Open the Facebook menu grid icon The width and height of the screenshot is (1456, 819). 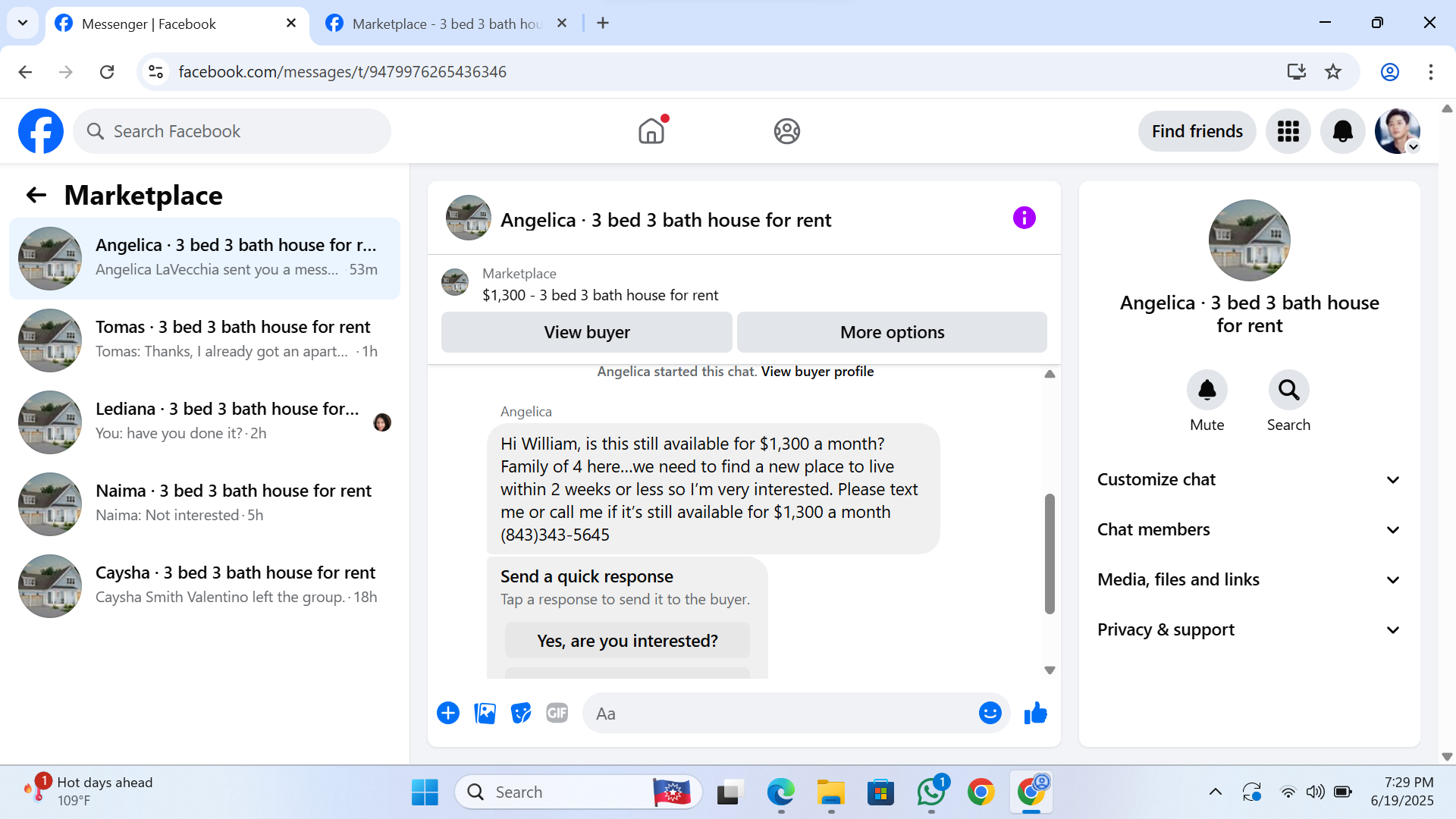(x=1288, y=131)
